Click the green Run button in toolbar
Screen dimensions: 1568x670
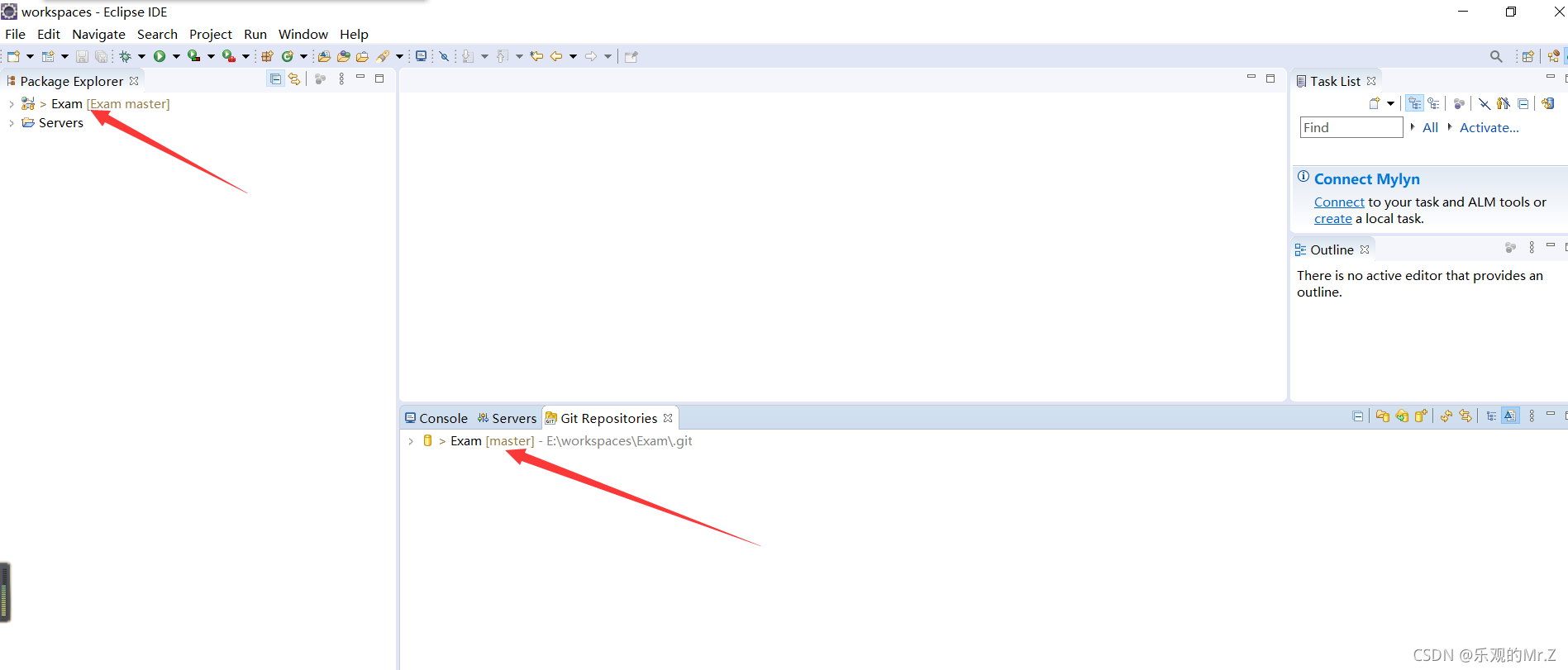click(x=160, y=56)
